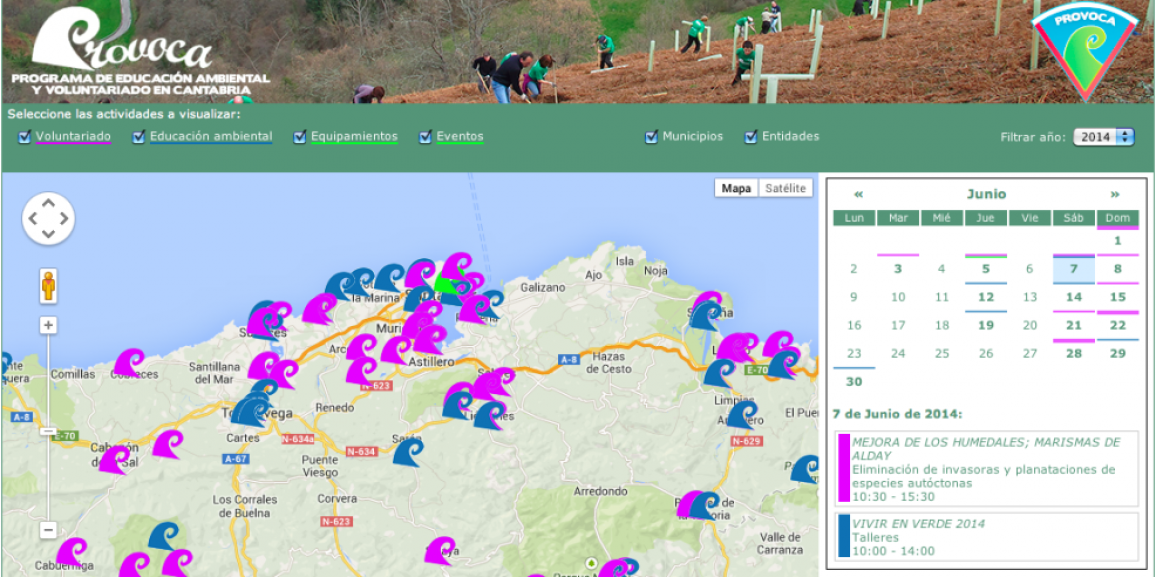Screen dimensions: 1156x577
Task: Zoom out with the minus button
Action: pos(49,530)
